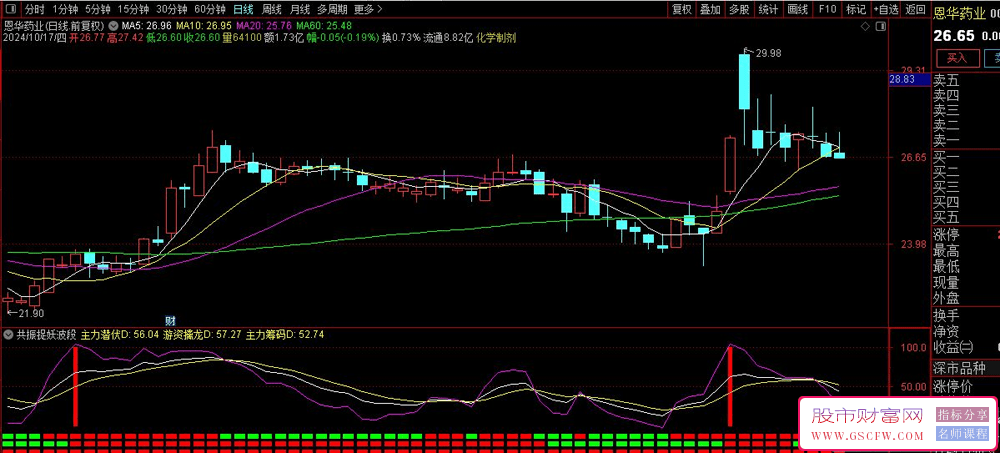Select the 5分钟 period

[98, 9]
